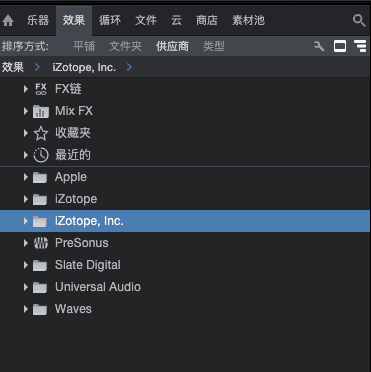Switch to the 素材池 tab

coord(248,21)
